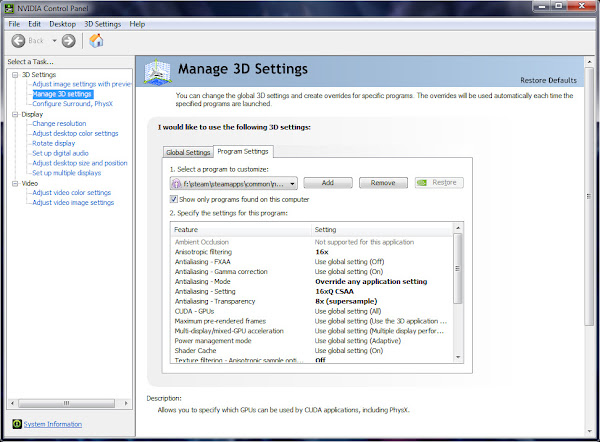Image resolution: width=600 pixels, height=442 pixels.
Task: Click task pane scroll right arrow
Action: coord(126,403)
